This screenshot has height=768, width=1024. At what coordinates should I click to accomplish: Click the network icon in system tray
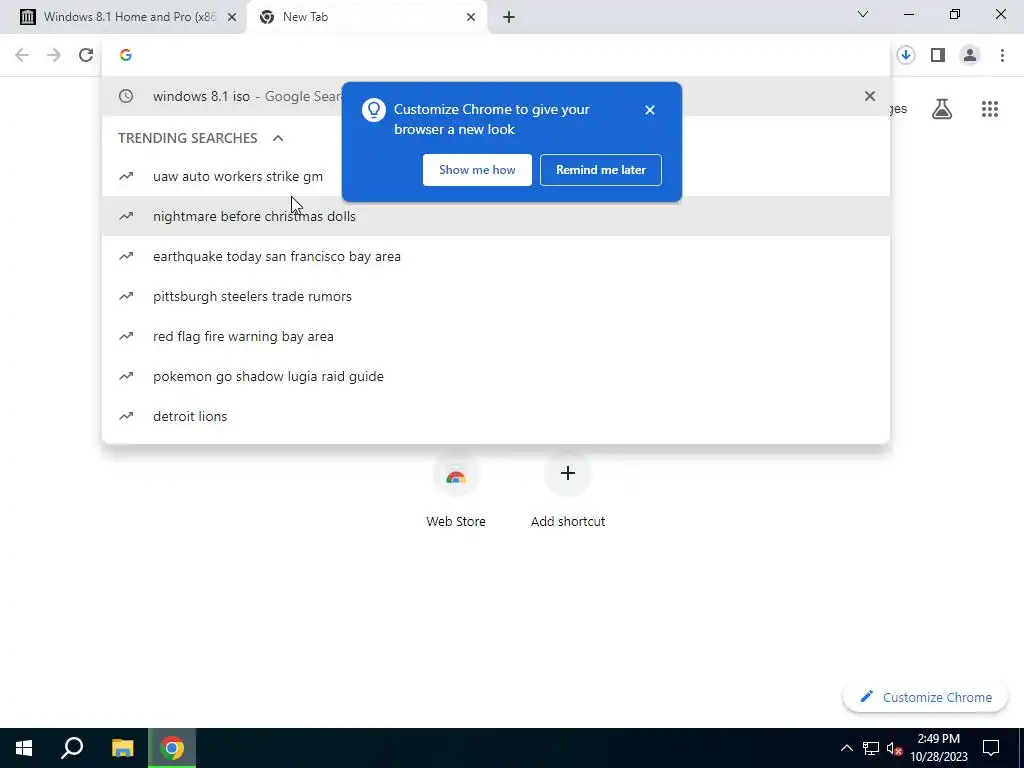[871, 748]
